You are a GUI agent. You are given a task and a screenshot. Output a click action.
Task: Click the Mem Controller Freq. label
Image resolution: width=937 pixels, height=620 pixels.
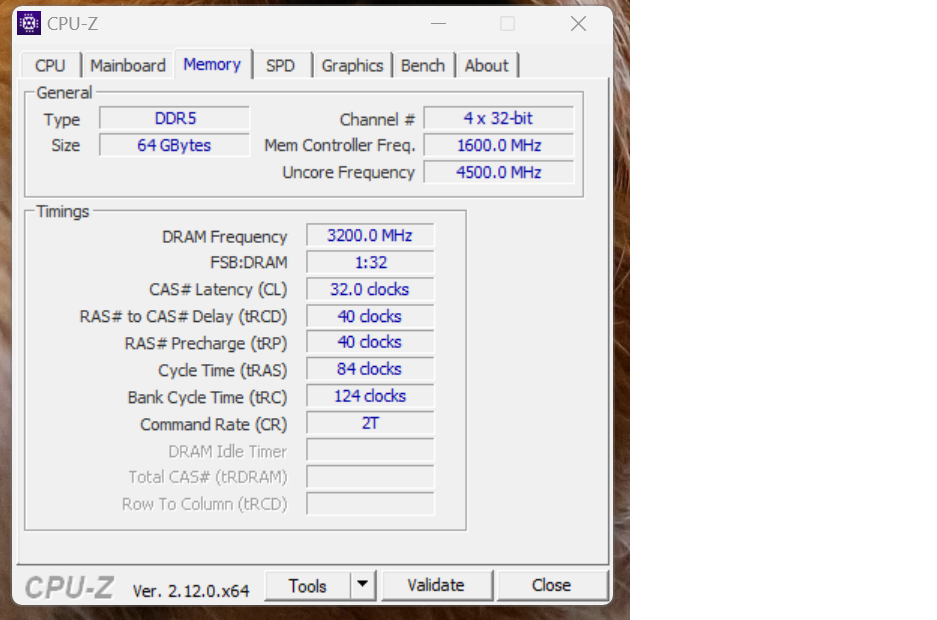tap(339, 145)
